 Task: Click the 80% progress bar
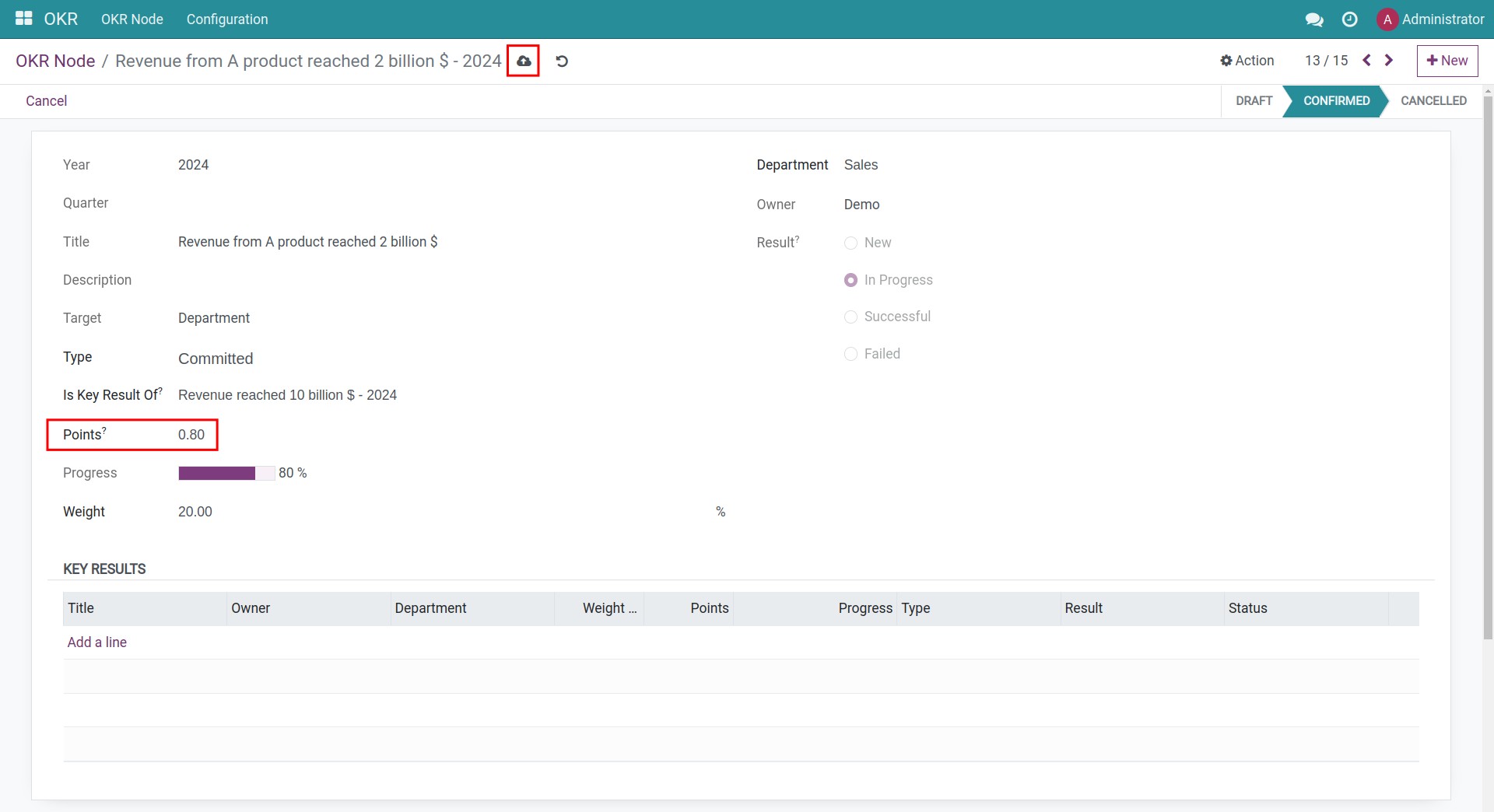[x=226, y=473]
